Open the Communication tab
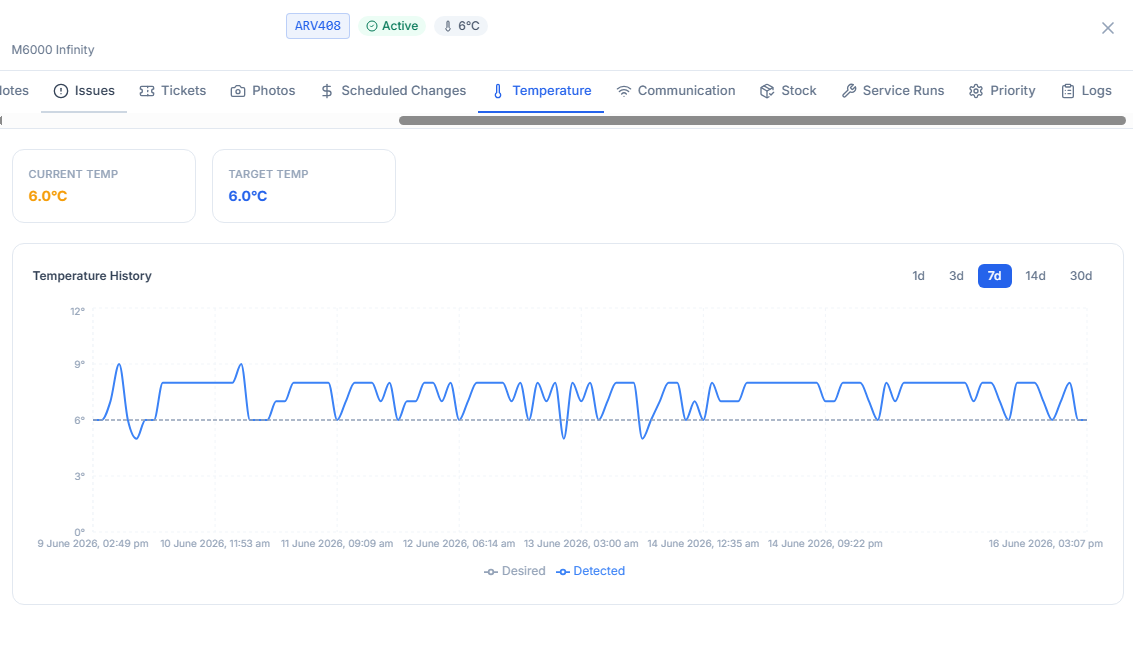Image resolution: width=1133 pixels, height=666 pixels. 676,91
